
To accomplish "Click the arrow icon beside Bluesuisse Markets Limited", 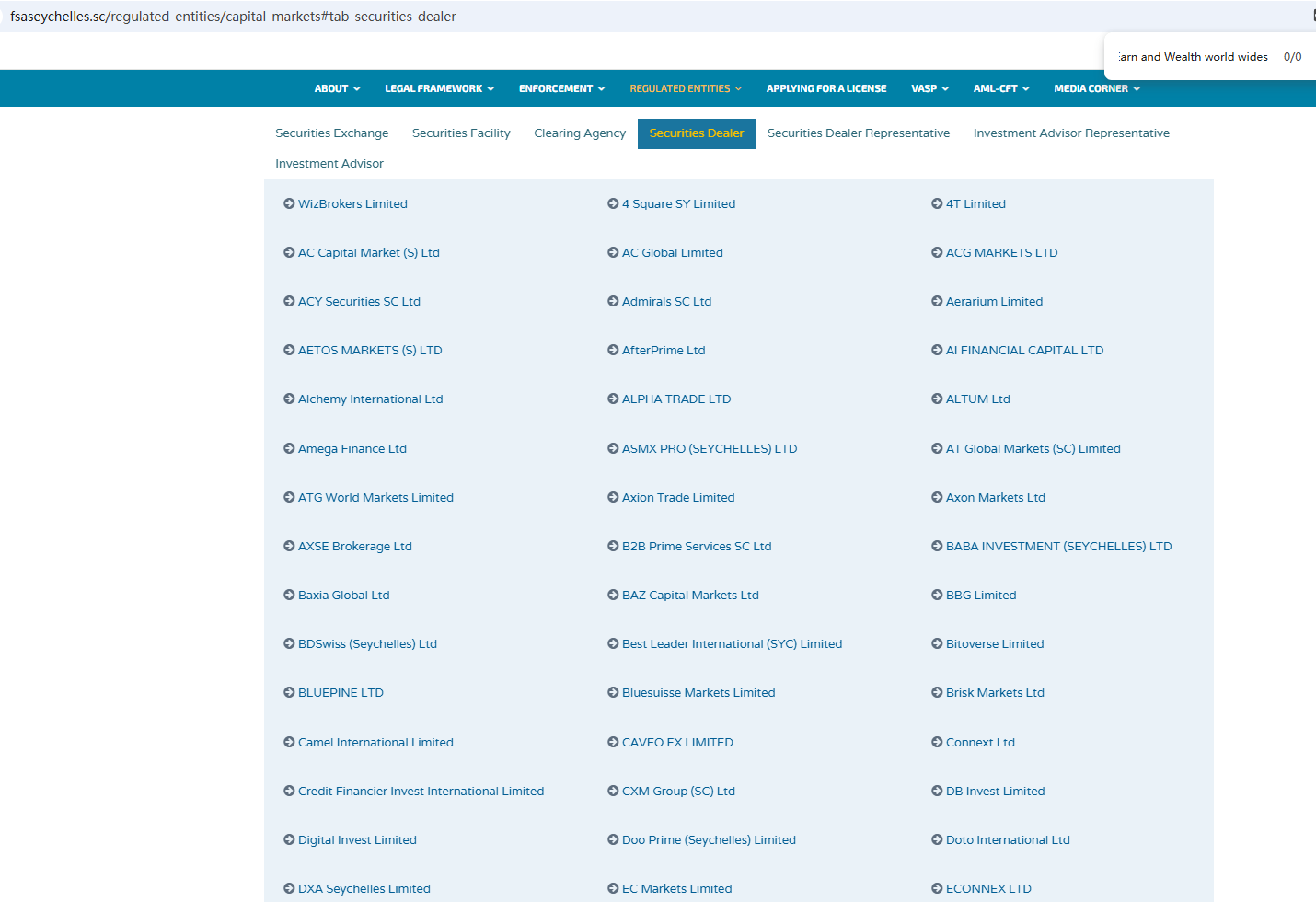I will click(613, 692).
